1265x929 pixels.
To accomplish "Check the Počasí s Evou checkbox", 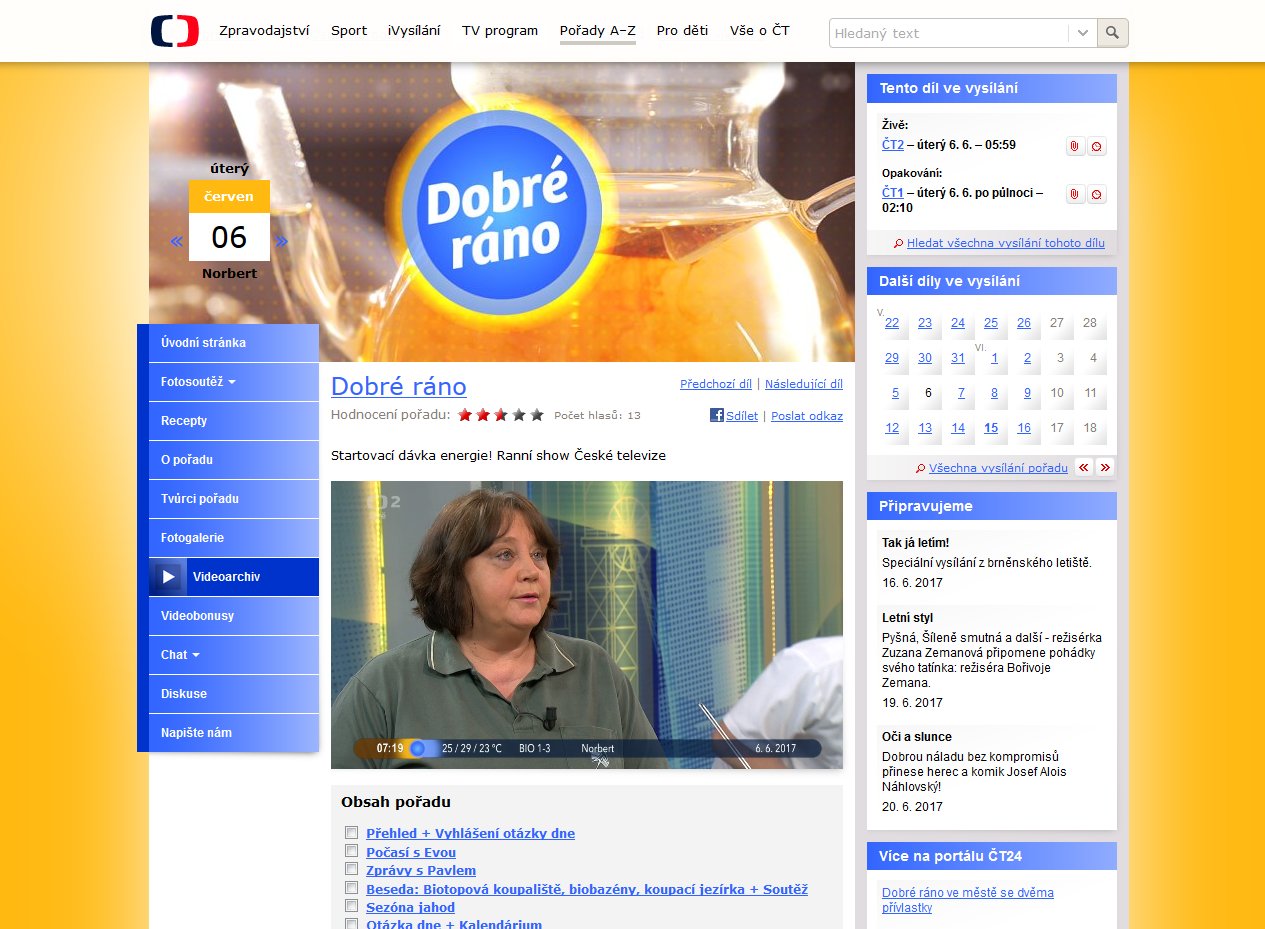I will click(x=351, y=851).
